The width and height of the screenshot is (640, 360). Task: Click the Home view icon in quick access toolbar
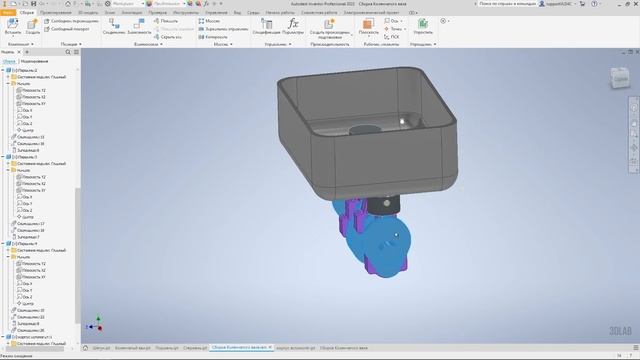pyautogui.click(x=68, y=4)
